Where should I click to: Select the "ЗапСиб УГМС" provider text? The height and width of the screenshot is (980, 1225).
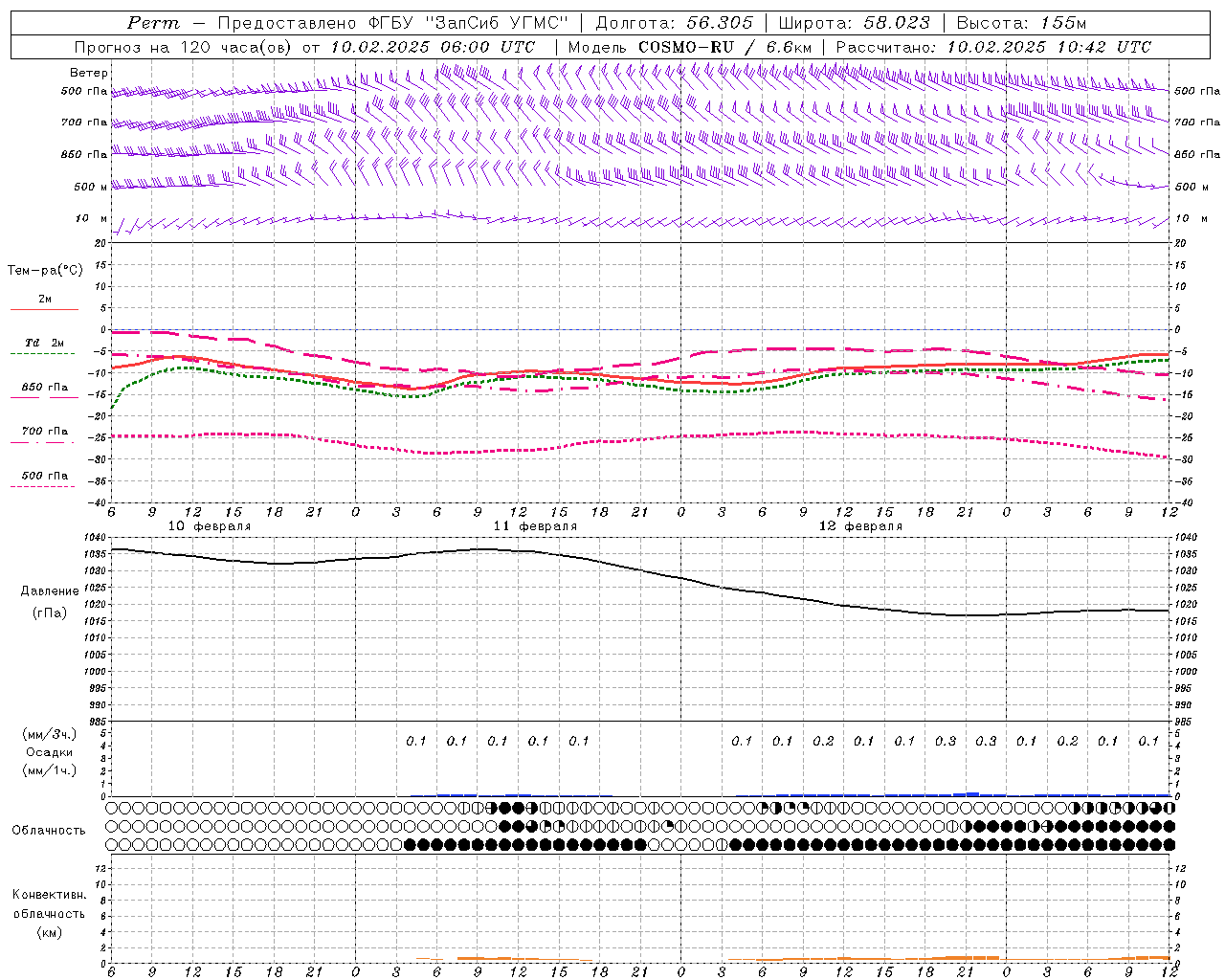coord(496,23)
